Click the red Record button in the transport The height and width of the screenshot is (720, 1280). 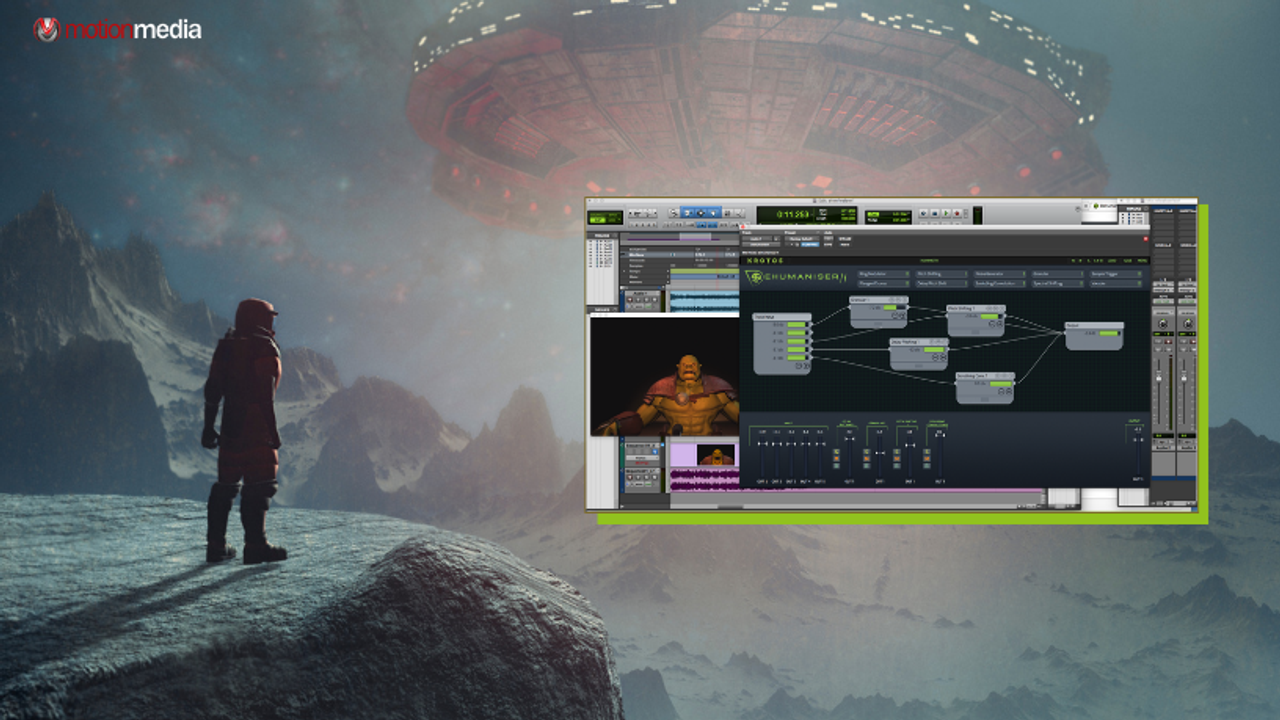pyautogui.click(x=957, y=213)
